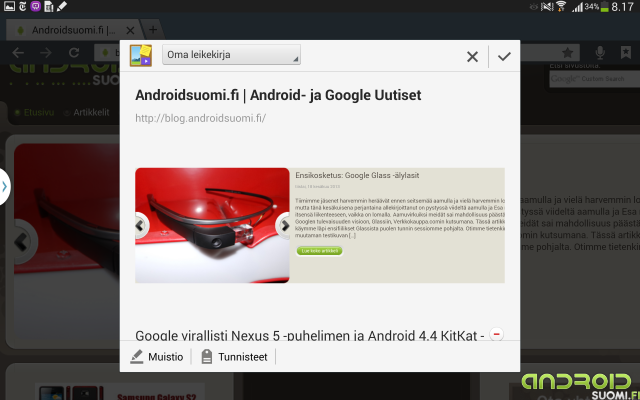Open new browser tab with plus
The width and height of the screenshot is (640, 400).
153,30
